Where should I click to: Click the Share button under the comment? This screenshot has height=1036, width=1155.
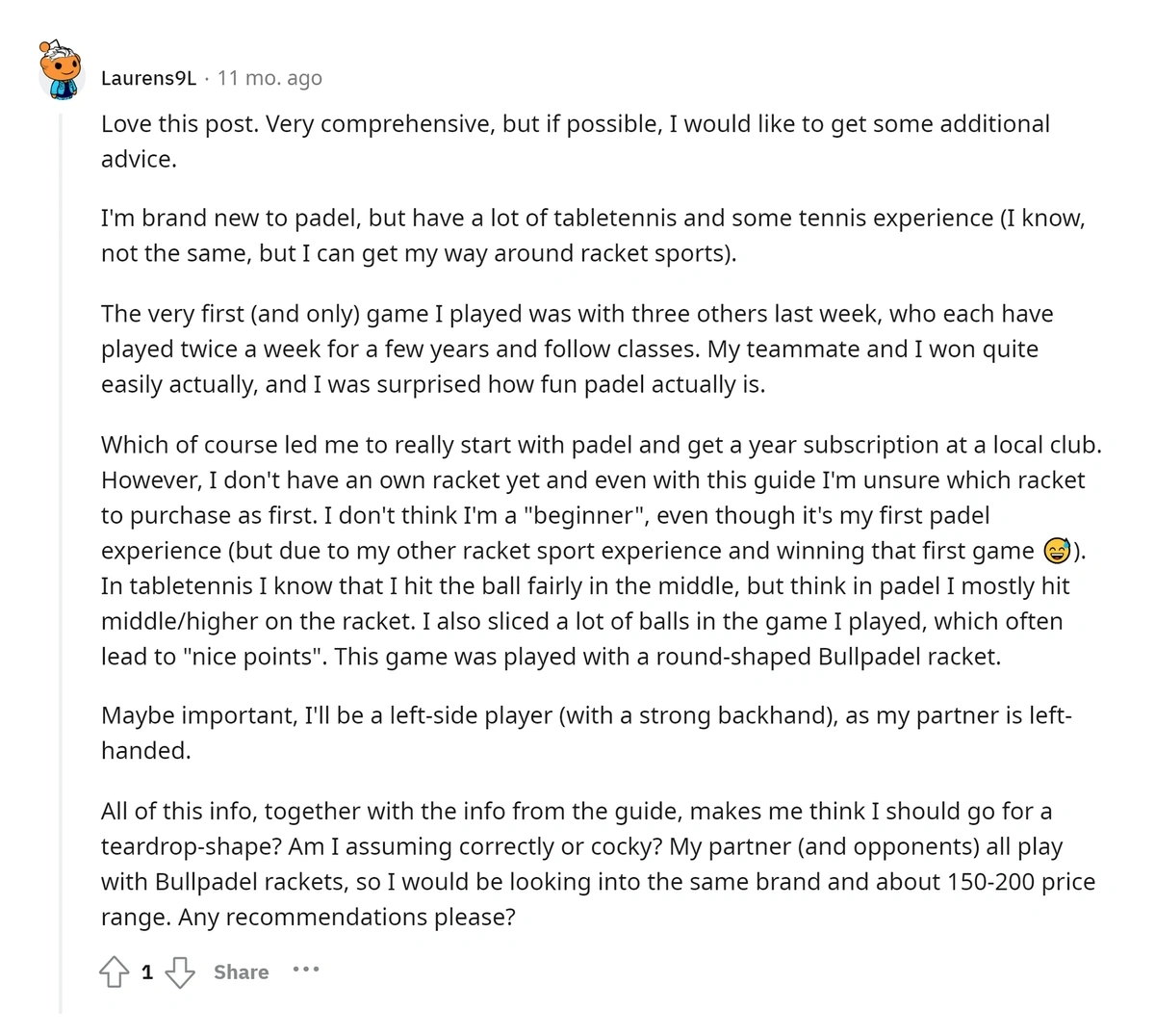point(241,972)
